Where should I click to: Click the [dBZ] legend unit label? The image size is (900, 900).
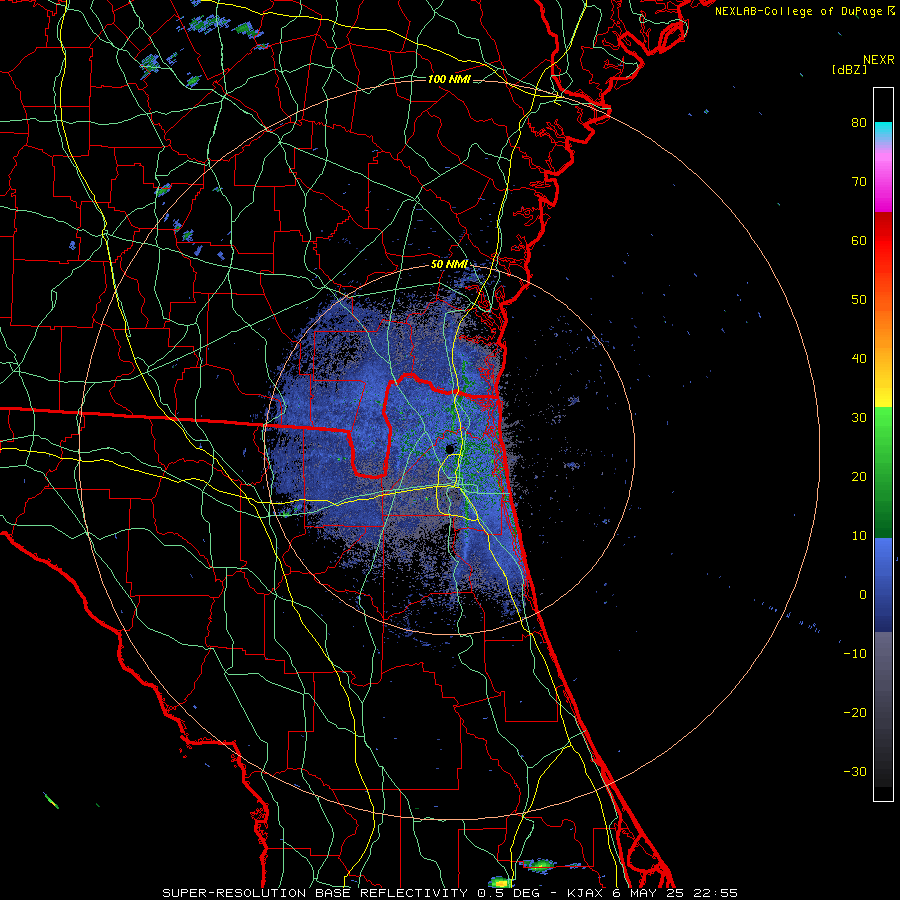click(849, 70)
